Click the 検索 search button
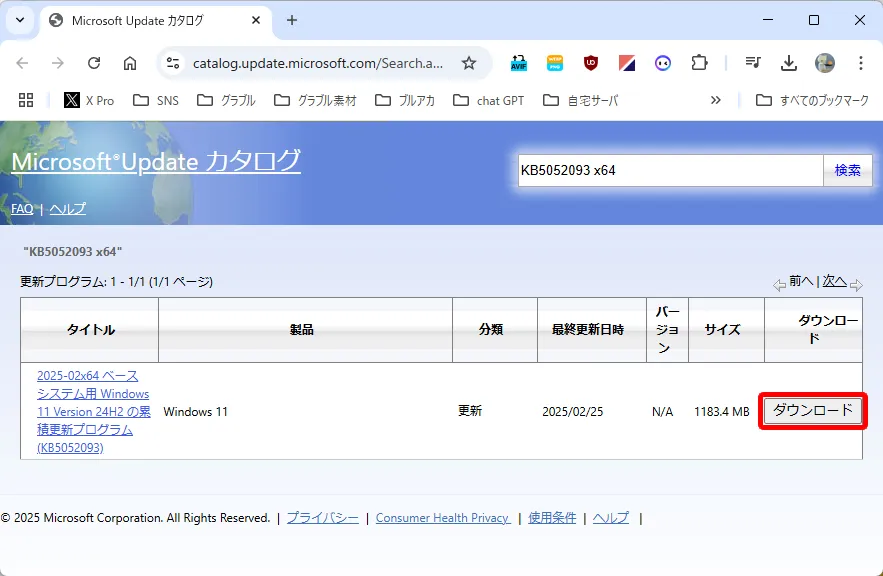 click(848, 170)
